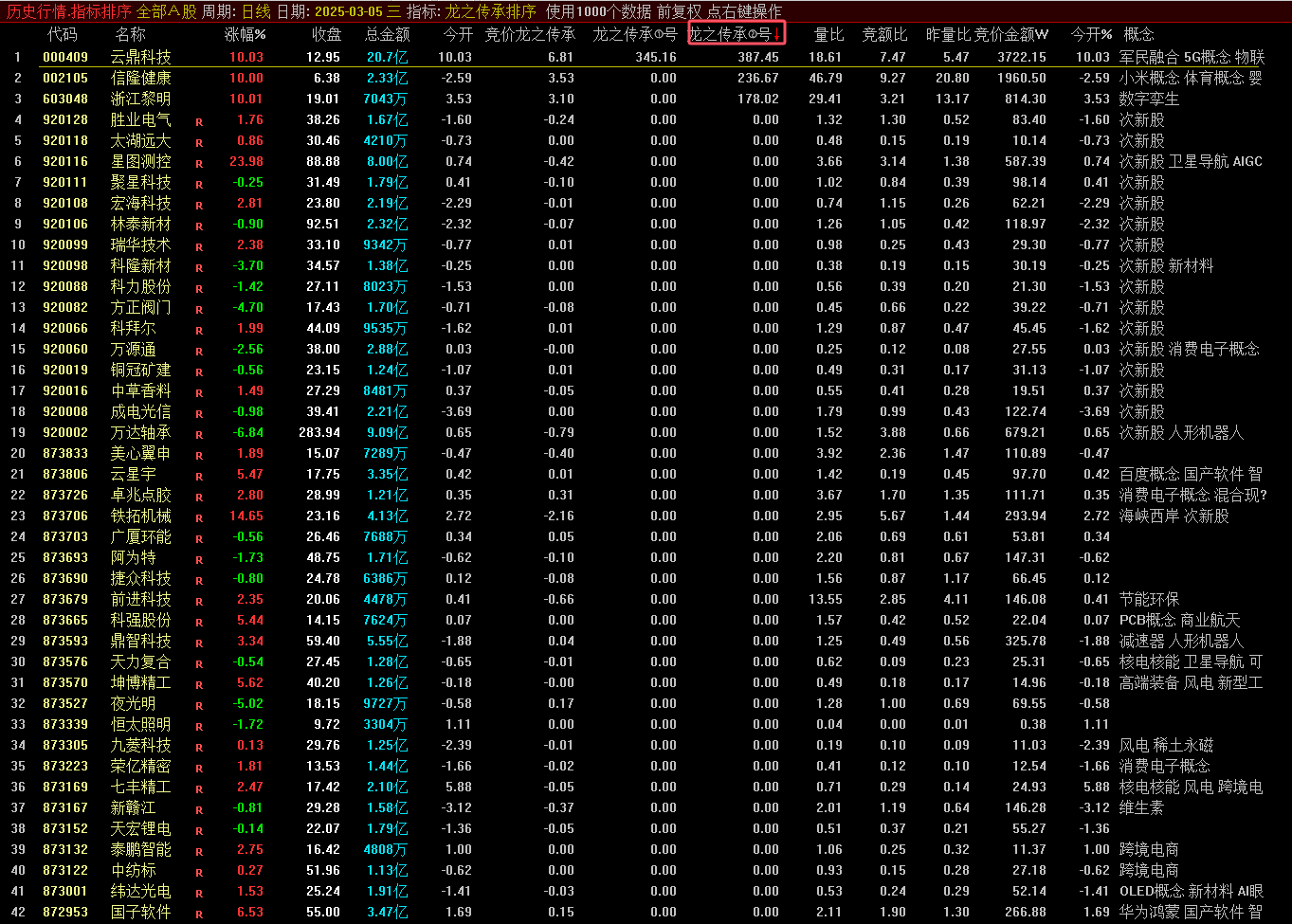
Task: Select the stock code 873693
Action: click(65, 557)
